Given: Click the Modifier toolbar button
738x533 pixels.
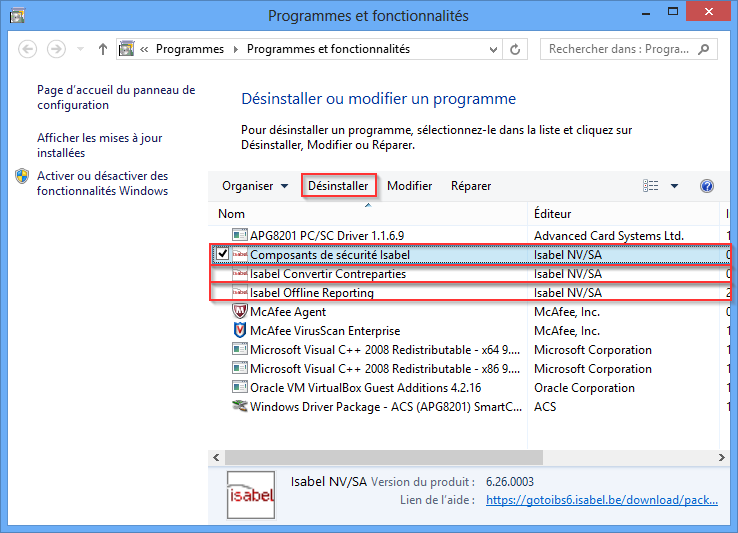Looking at the screenshot, I should [409, 186].
